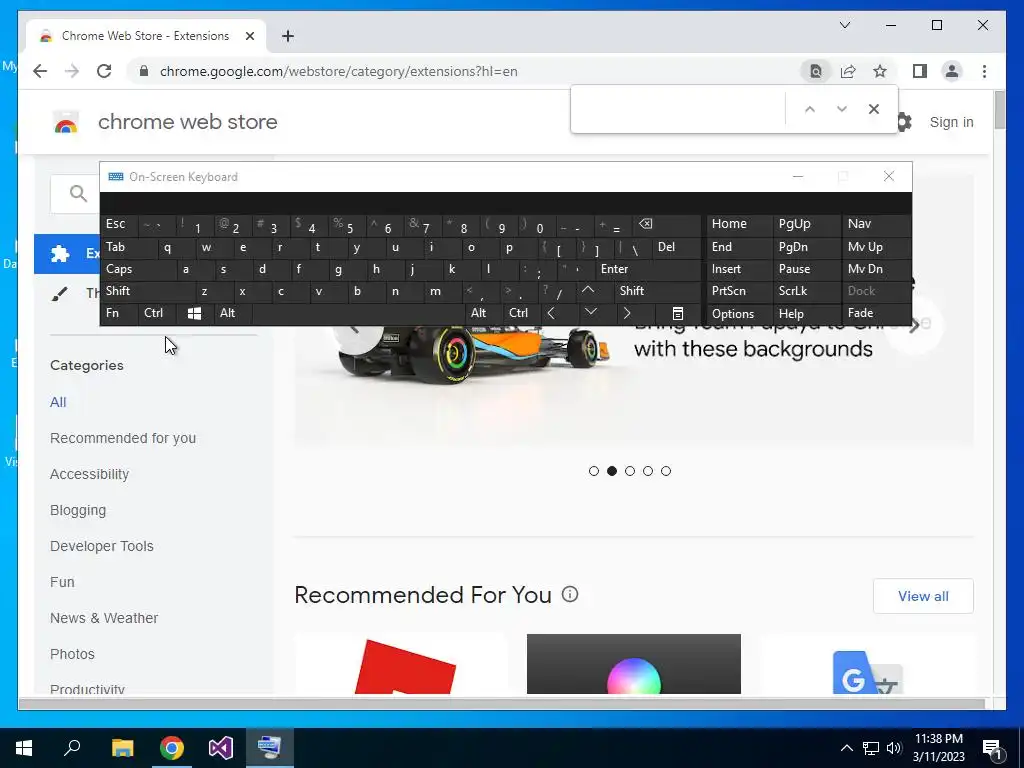Image resolution: width=1024 pixels, height=768 pixels.
Task: Close the find bar
Action: [x=874, y=109]
